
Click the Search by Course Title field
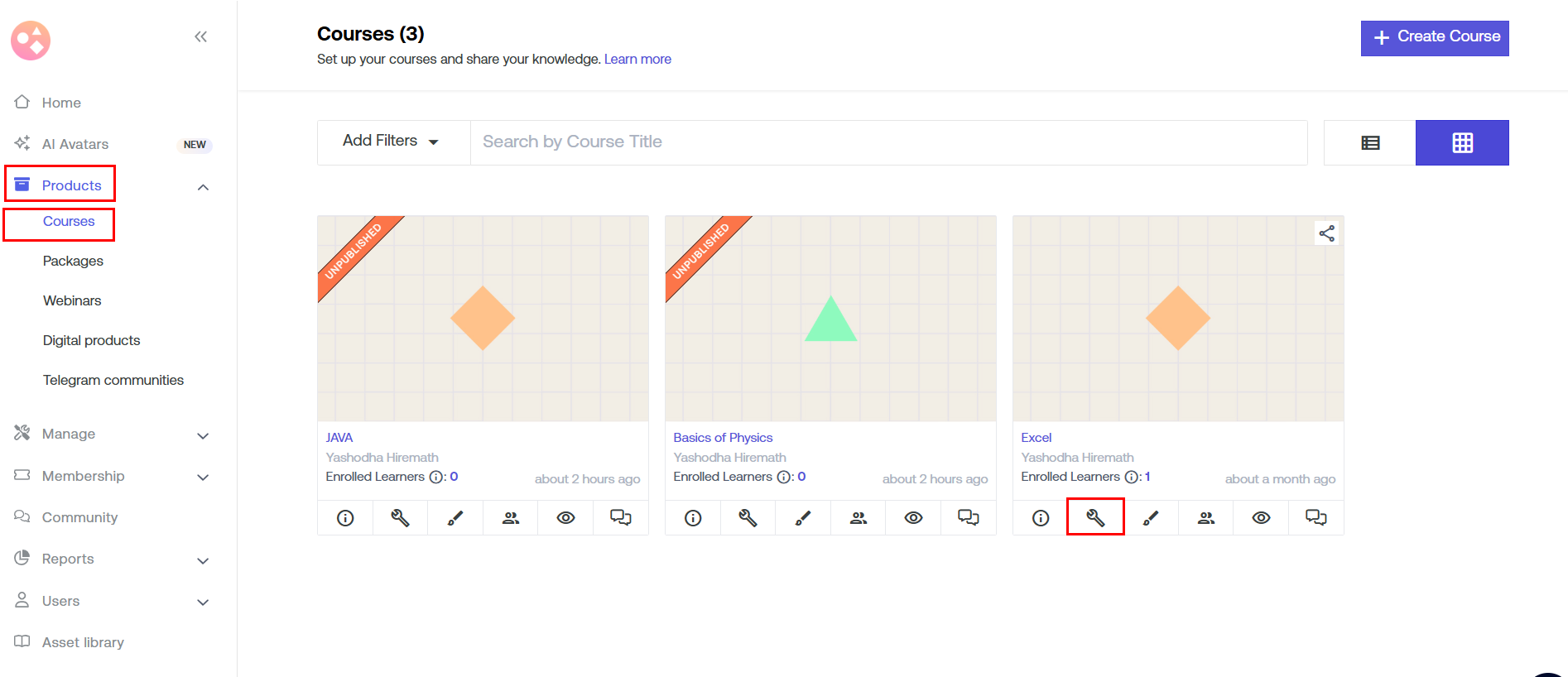coord(888,142)
